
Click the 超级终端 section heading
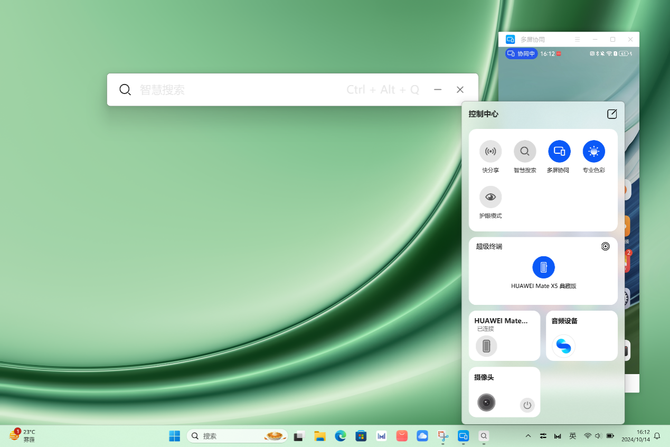point(489,246)
